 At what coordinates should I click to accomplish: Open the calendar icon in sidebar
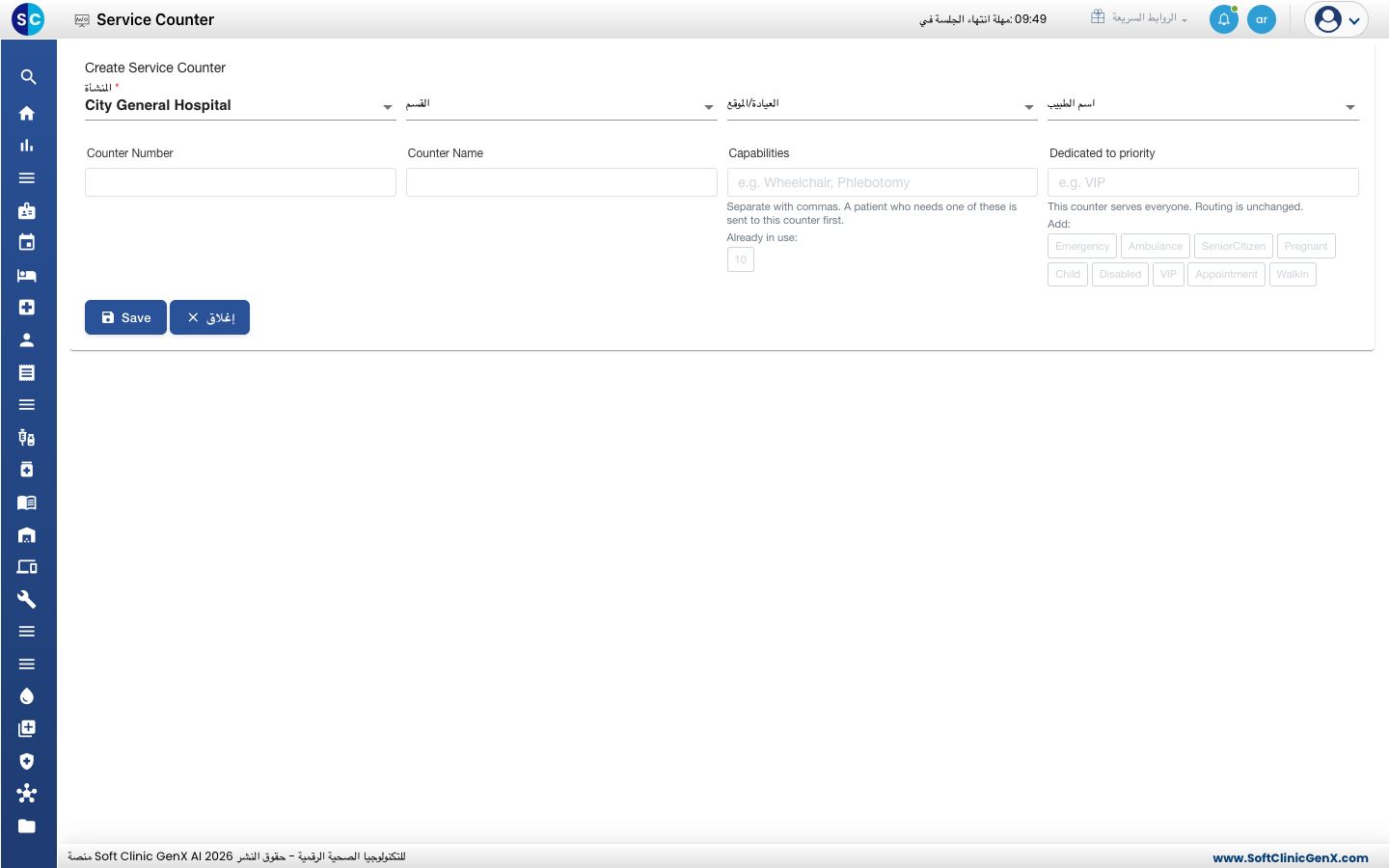27,243
